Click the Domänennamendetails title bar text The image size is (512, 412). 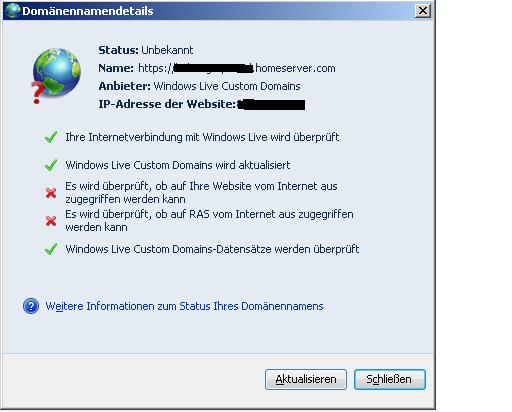tap(88, 11)
